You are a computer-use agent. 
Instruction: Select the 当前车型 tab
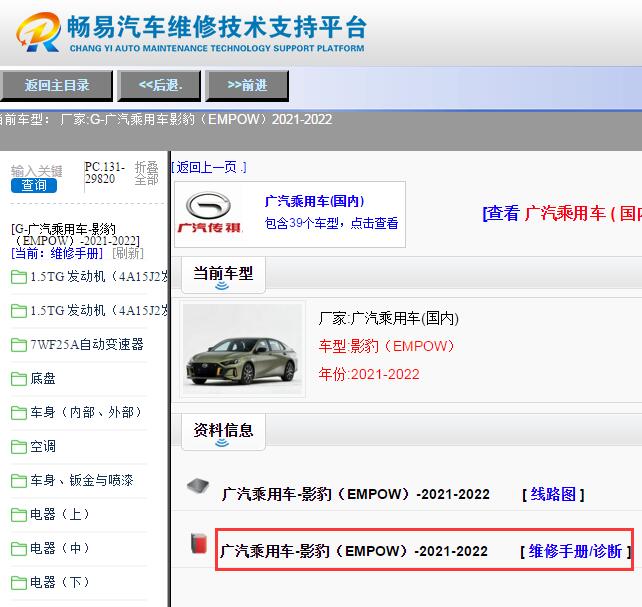pyautogui.click(x=223, y=275)
